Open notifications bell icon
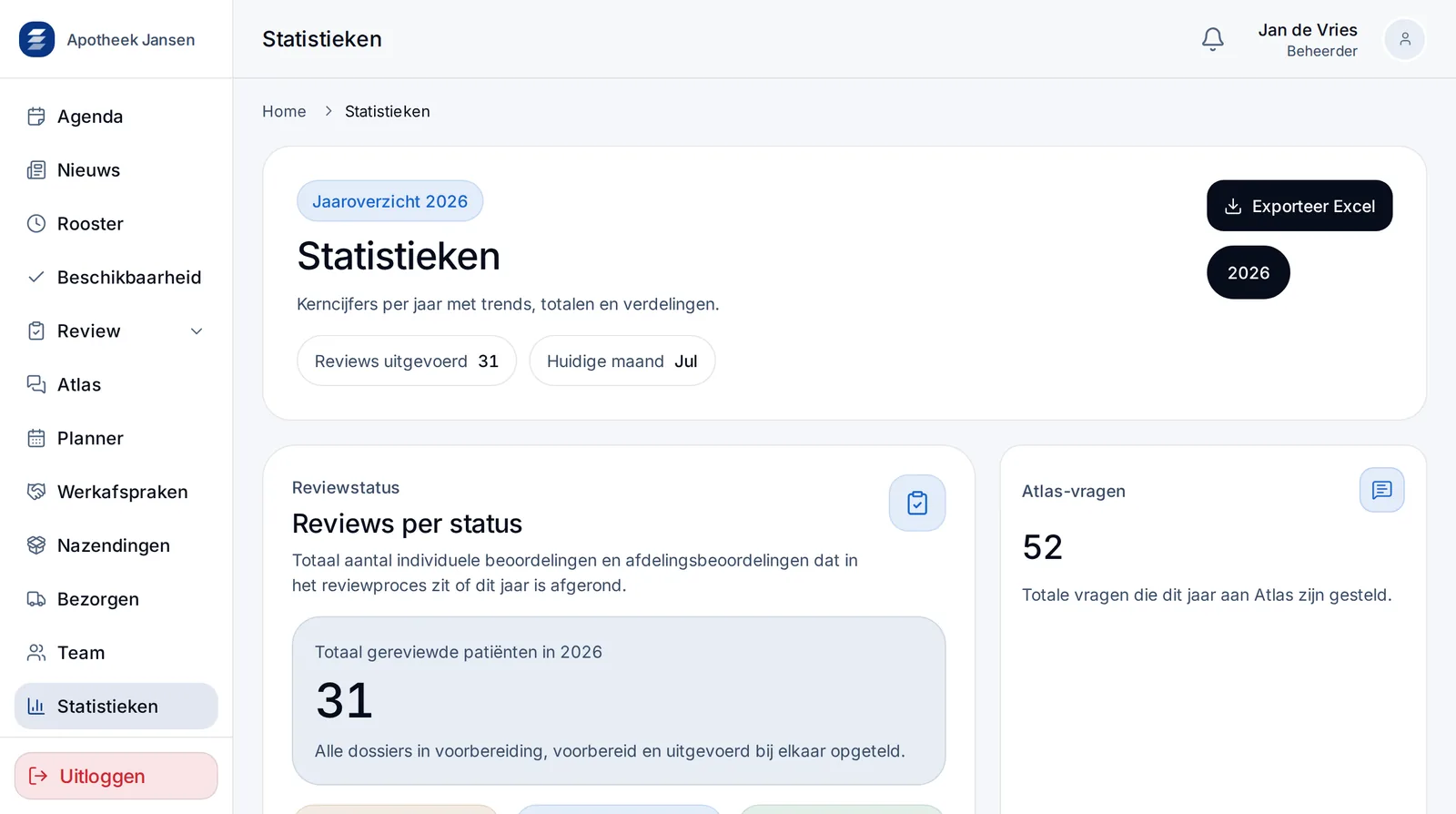This screenshot has height=814, width=1456. tap(1212, 39)
